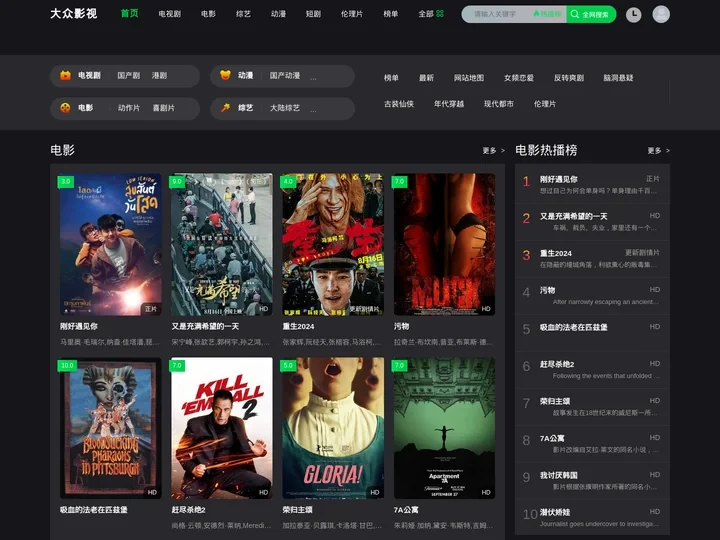The width and height of the screenshot is (720, 540).
Task: Click the 7A公寓 title below poster
Action: point(406,510)
